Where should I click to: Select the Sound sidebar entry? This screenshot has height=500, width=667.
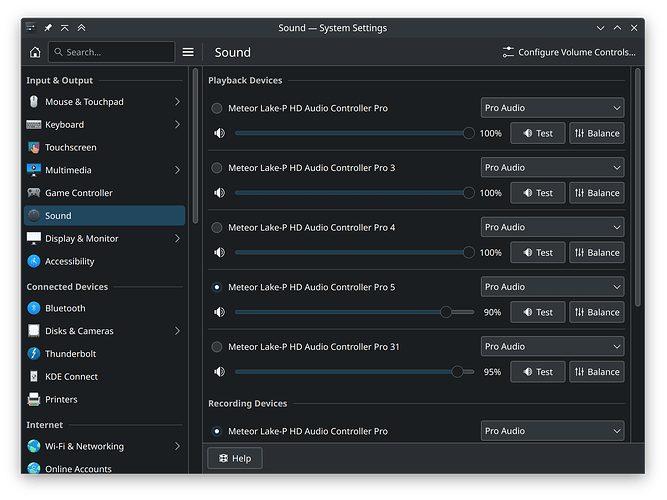tap(105, 216)
